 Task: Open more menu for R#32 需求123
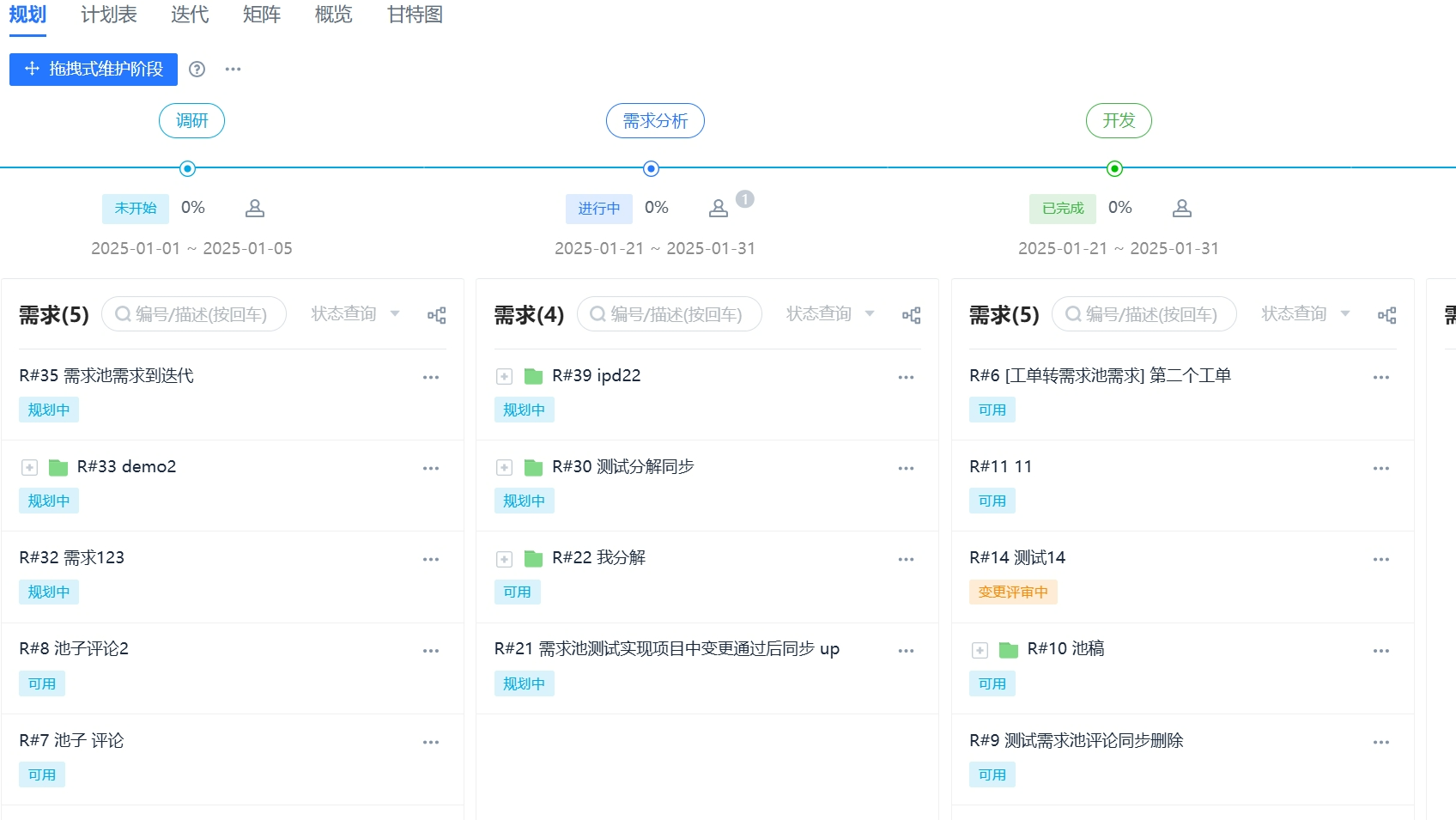click(431, 559)
